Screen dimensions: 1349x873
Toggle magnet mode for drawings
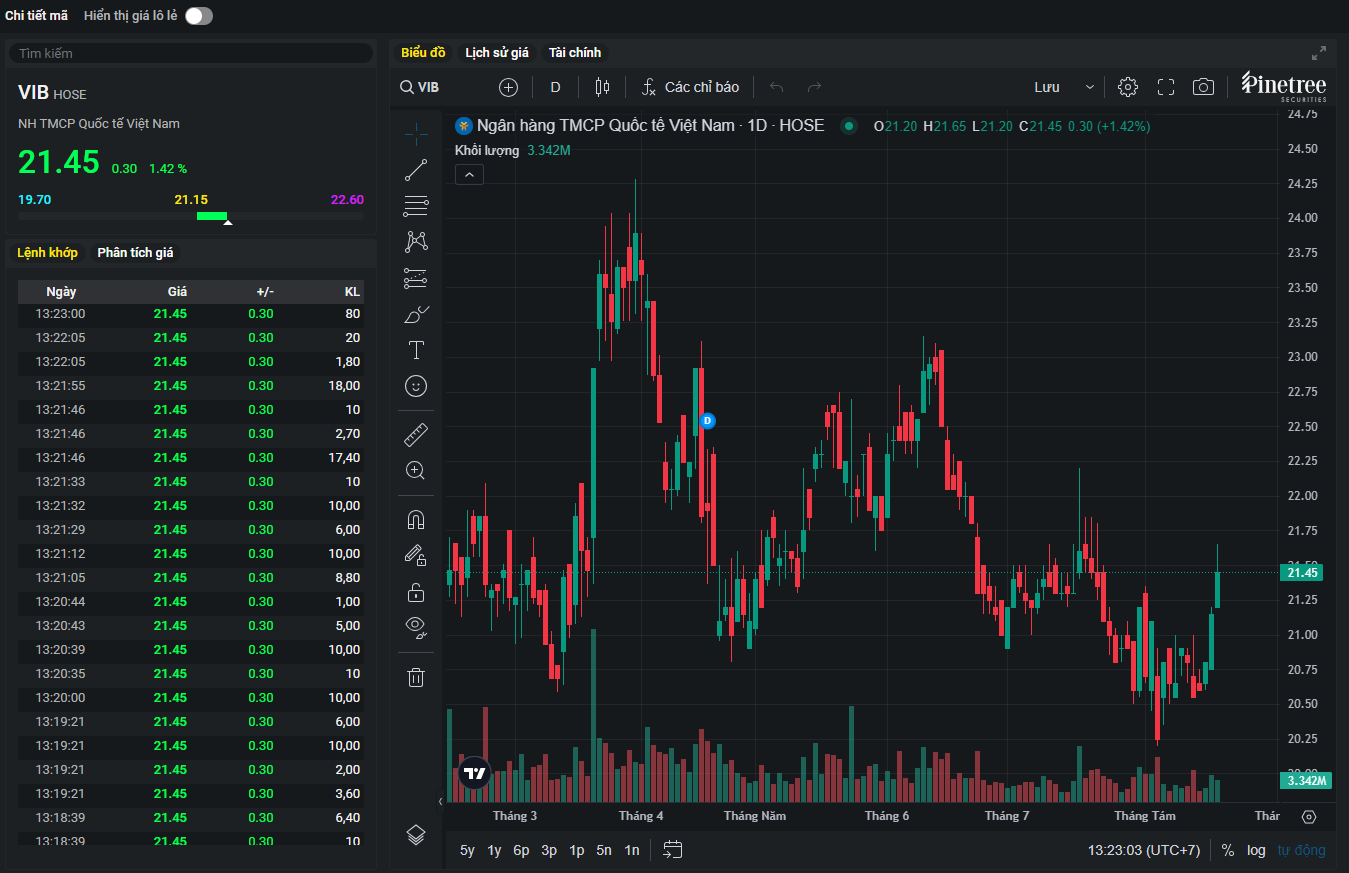(416, 519)
